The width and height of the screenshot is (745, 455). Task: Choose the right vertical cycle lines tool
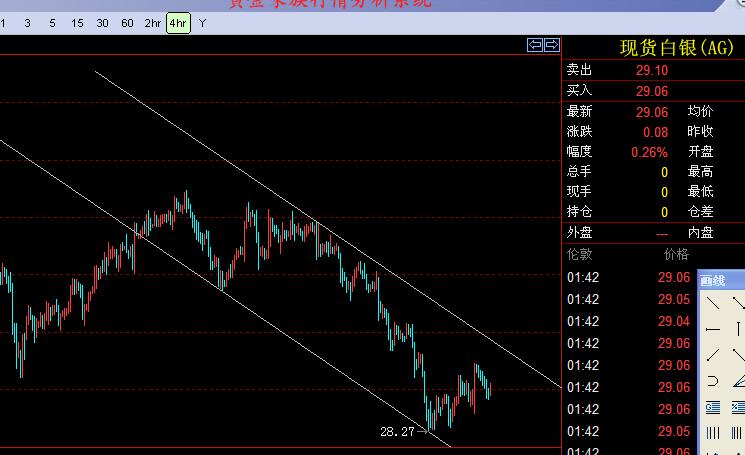click(738, 433)
